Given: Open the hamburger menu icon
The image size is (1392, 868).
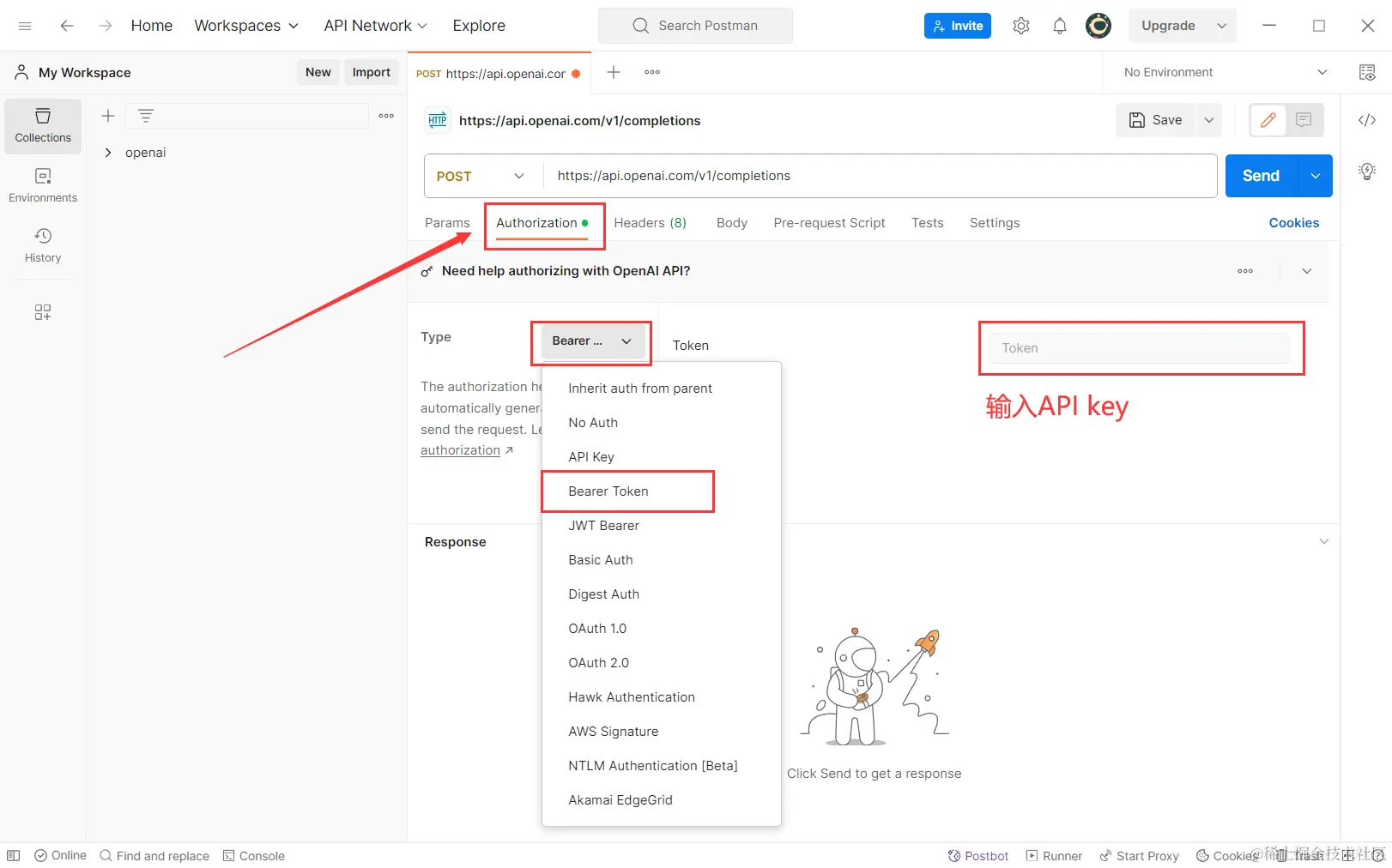Looking at the screenshot, I should point(25,26).
